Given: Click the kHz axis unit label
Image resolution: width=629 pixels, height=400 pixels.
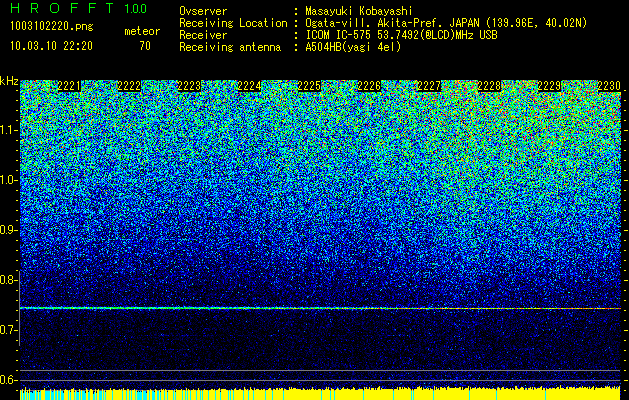Looking at the screenshot, I should pos(9,81).
